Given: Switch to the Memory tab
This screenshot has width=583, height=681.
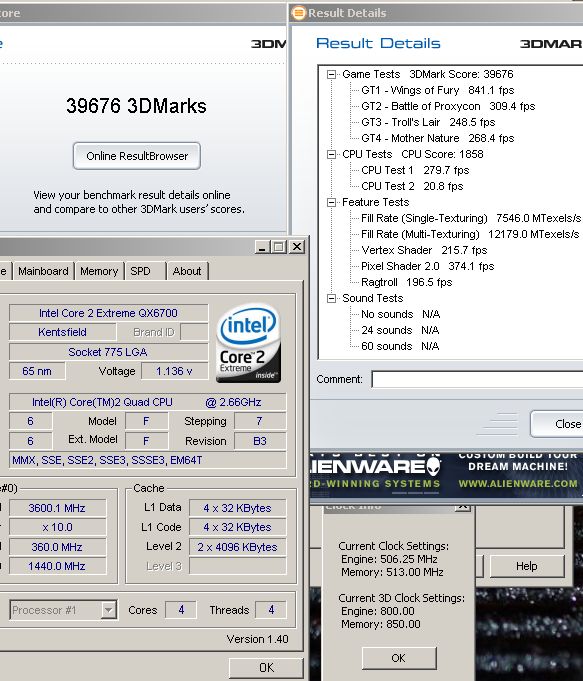Looking at the screenshot, I should pos(99,271).
